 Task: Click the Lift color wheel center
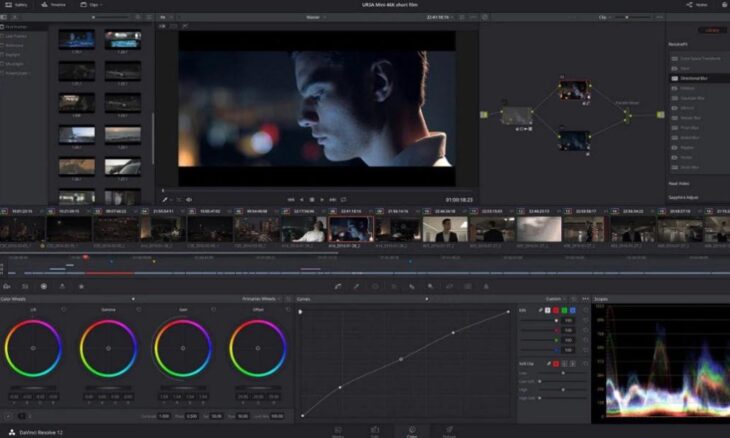pyautogui.click(x=33, y=348)
